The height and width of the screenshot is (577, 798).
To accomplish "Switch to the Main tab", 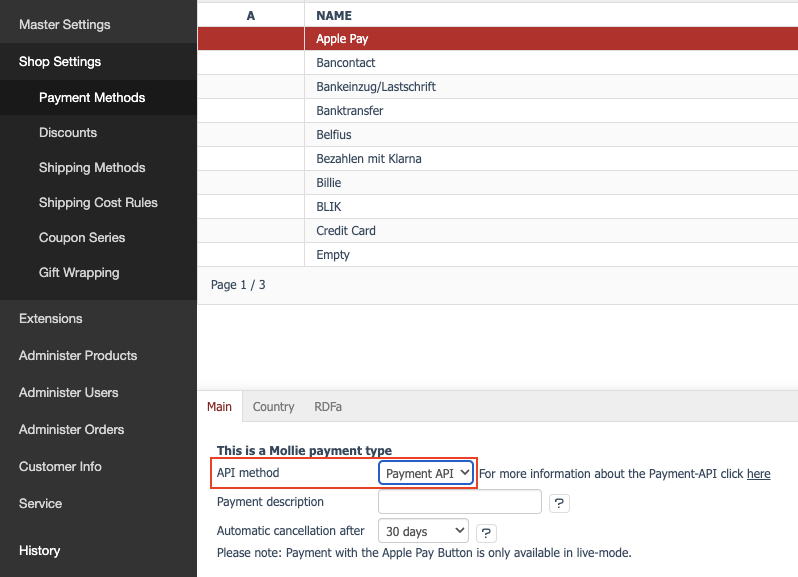I will click(219, 407).
